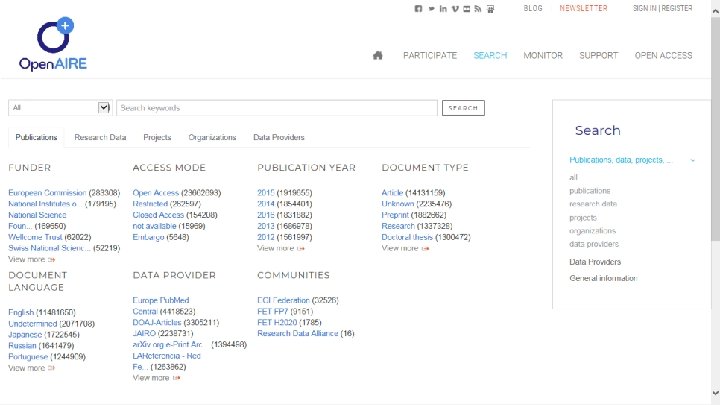The width and height of the screenshot is (720, 405).
Task: Filter by European Commission funder
Action: [47, 192]
